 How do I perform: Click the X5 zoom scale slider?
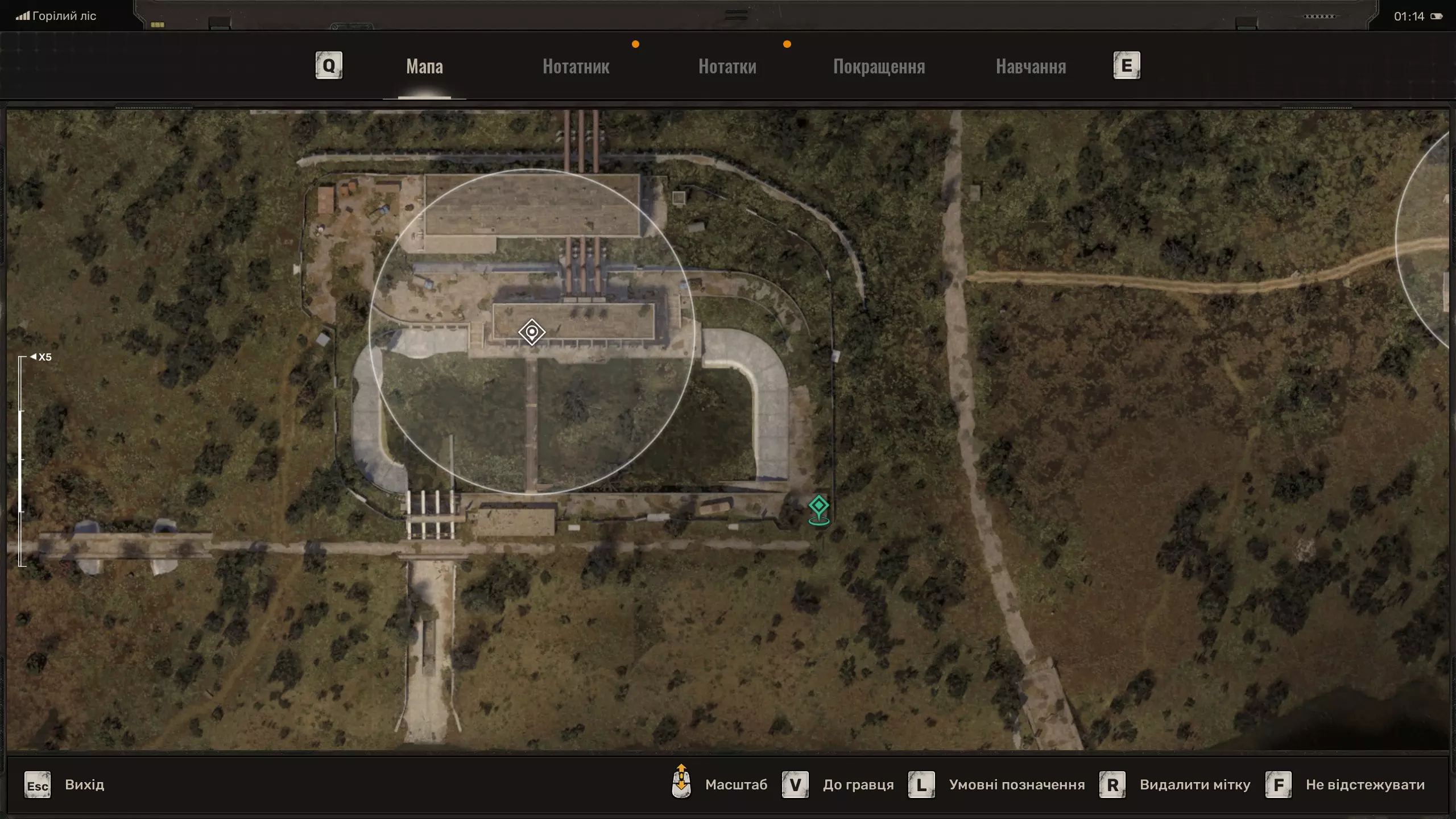[x=22, y=461]
